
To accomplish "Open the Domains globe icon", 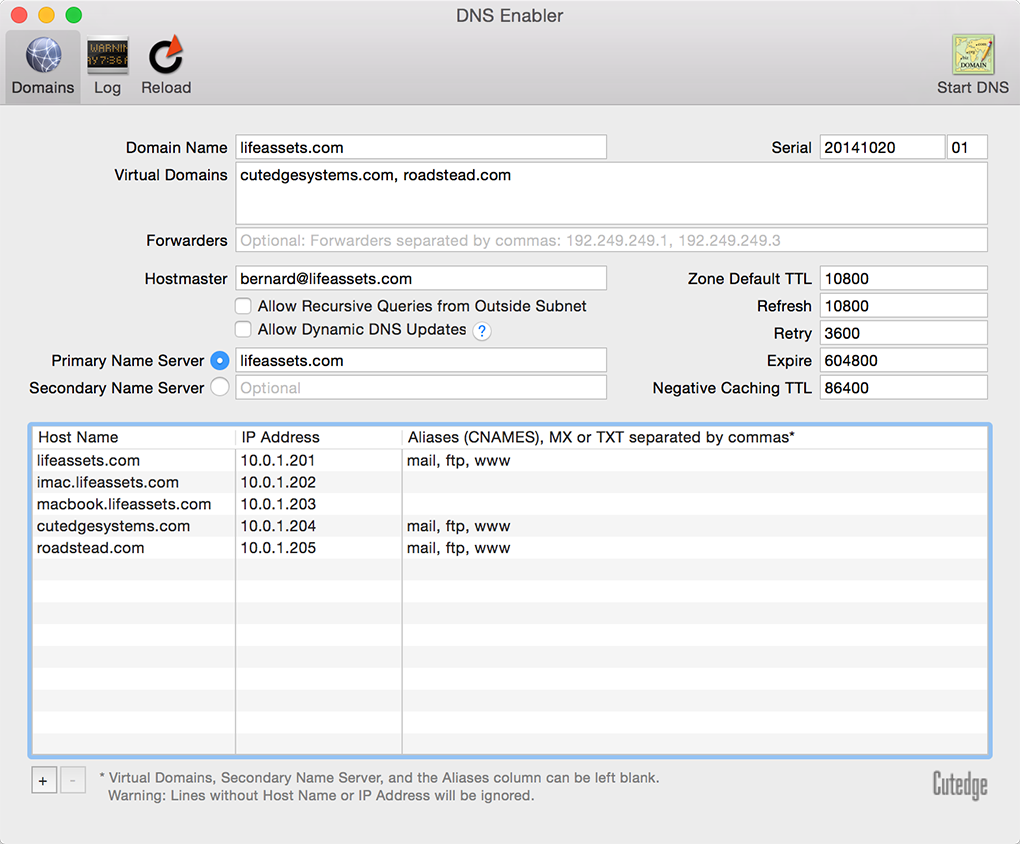I will pyautogui.click(x=43, y=55).
